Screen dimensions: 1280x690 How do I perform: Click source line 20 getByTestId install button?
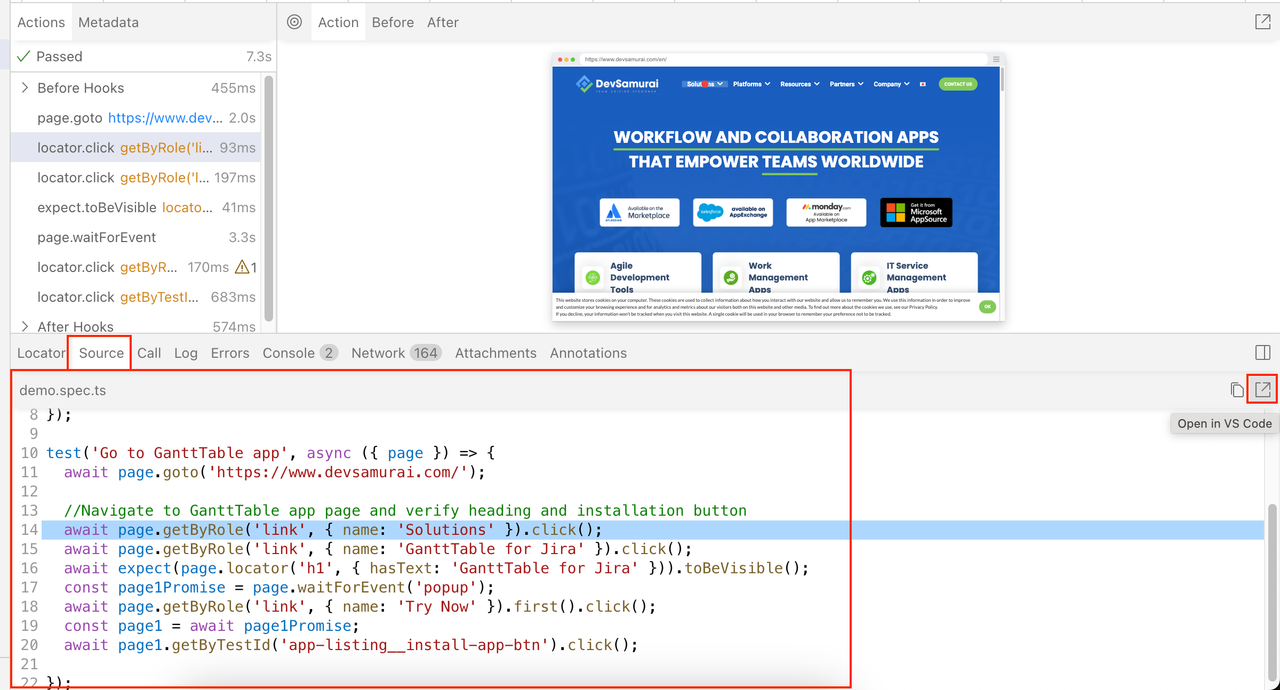click(x=351, y=645)
